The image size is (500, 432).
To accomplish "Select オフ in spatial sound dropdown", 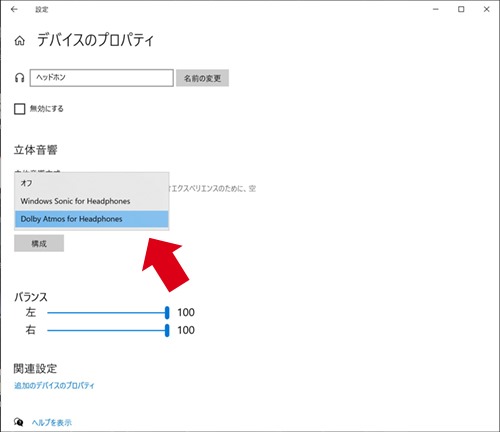I will (91, 183).
